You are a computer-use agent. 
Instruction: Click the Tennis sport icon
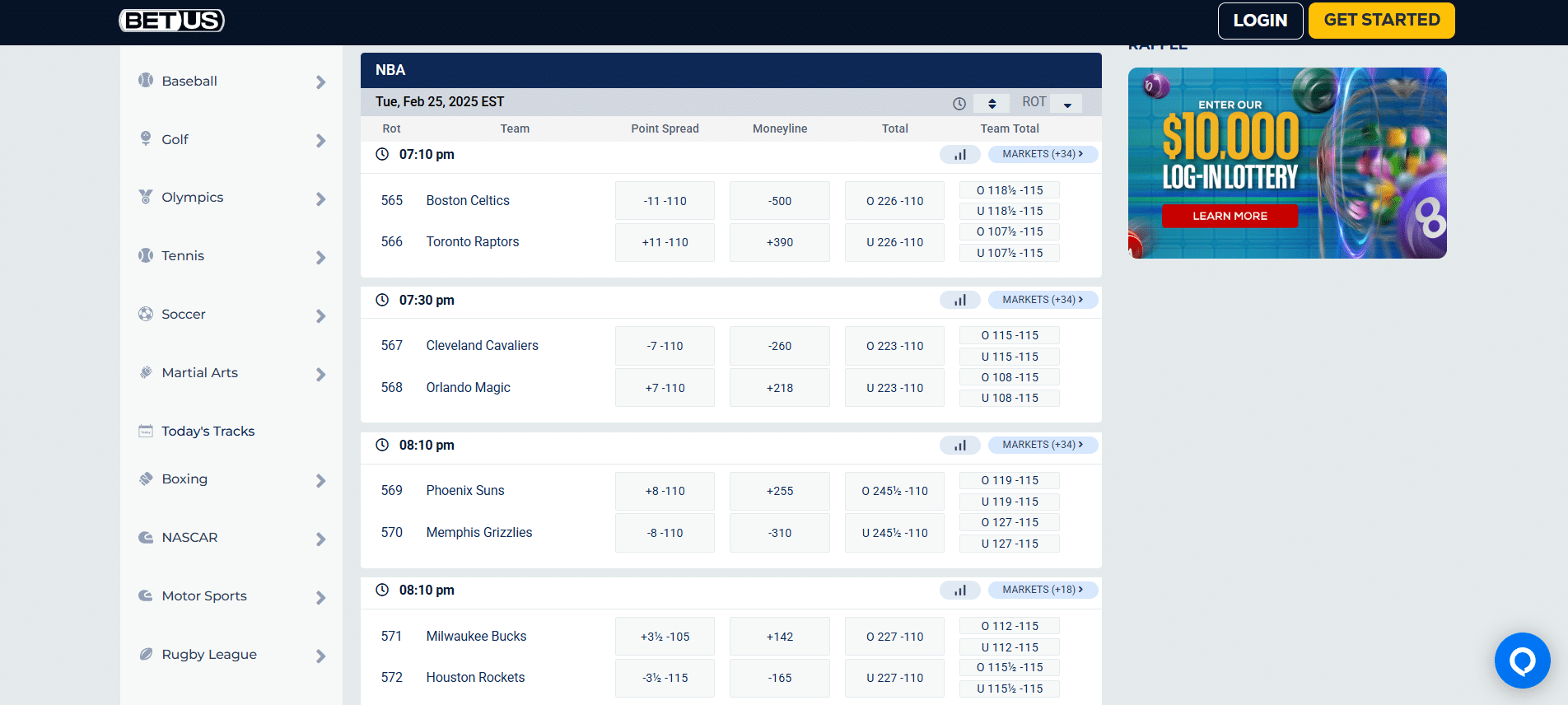(146, 255)
